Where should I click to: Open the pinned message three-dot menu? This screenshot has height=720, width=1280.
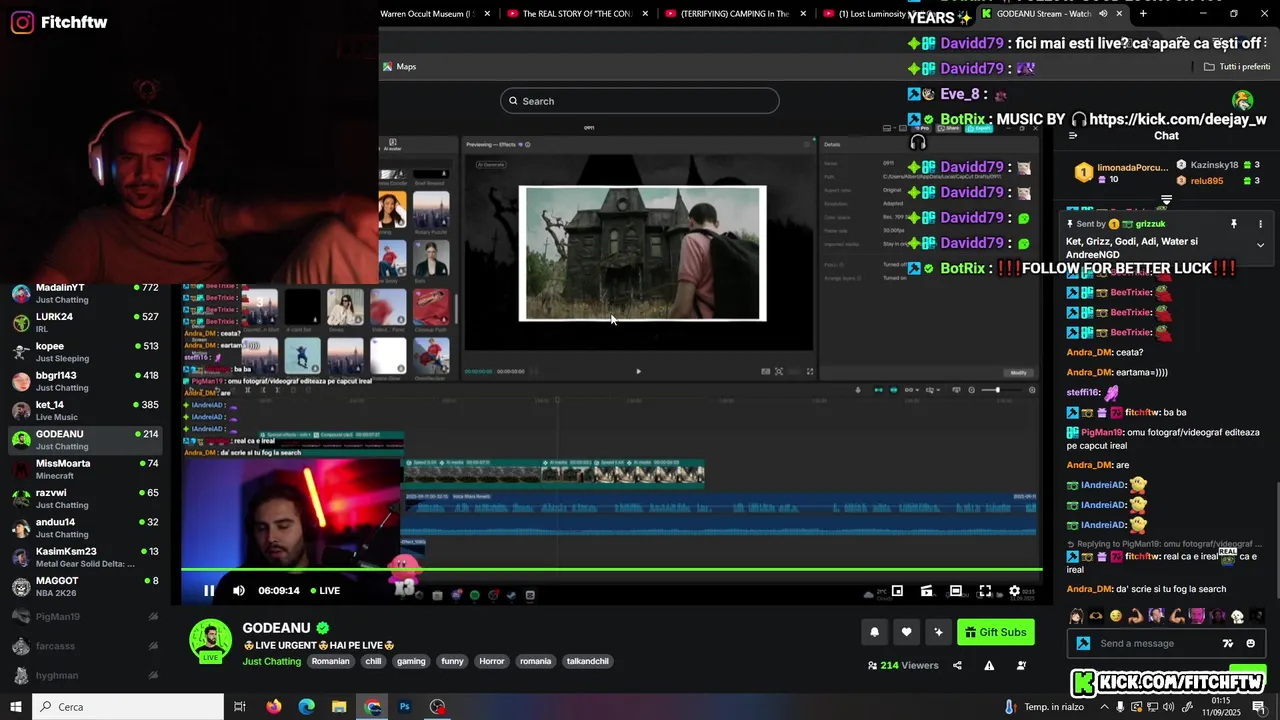[x=1260, y=224]
